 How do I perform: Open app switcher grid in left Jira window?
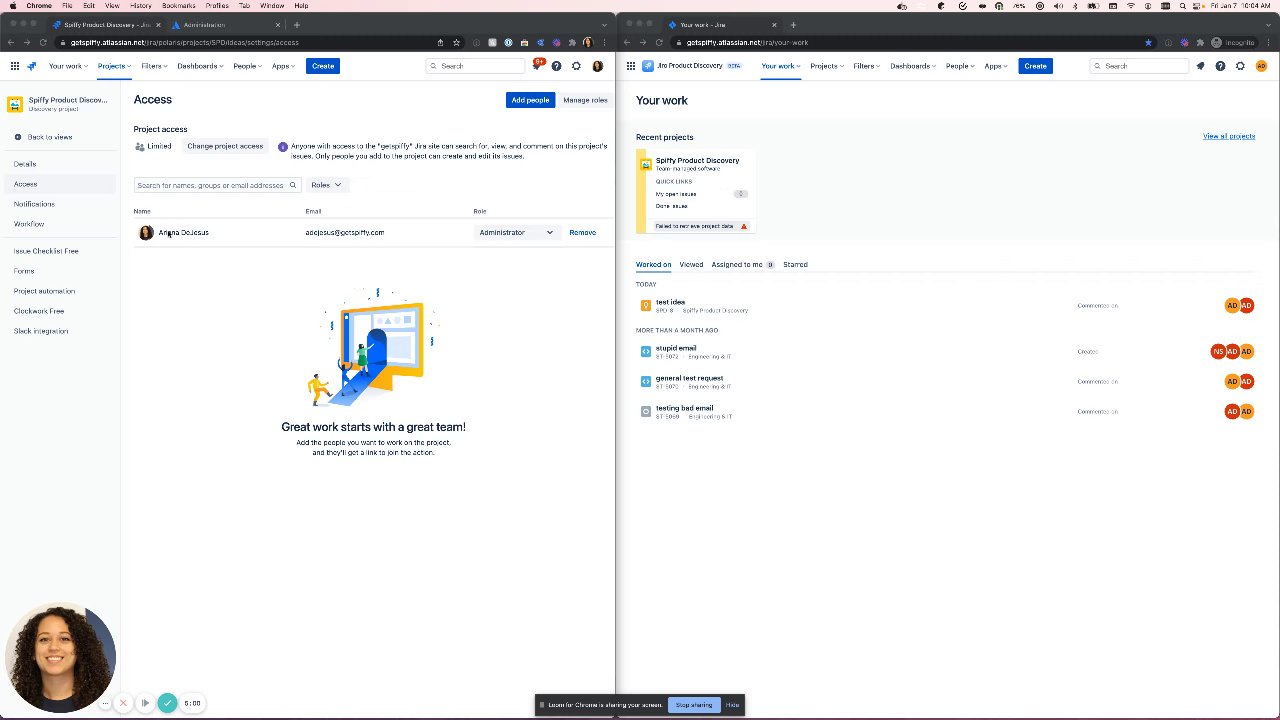point(15,66)
